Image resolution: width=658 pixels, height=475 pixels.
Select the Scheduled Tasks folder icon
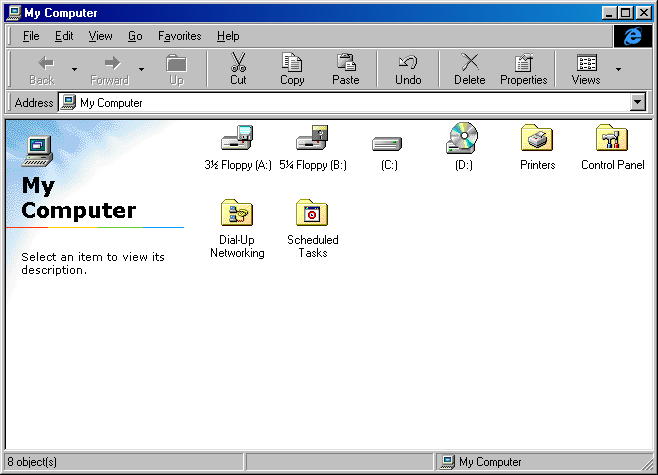312,213
